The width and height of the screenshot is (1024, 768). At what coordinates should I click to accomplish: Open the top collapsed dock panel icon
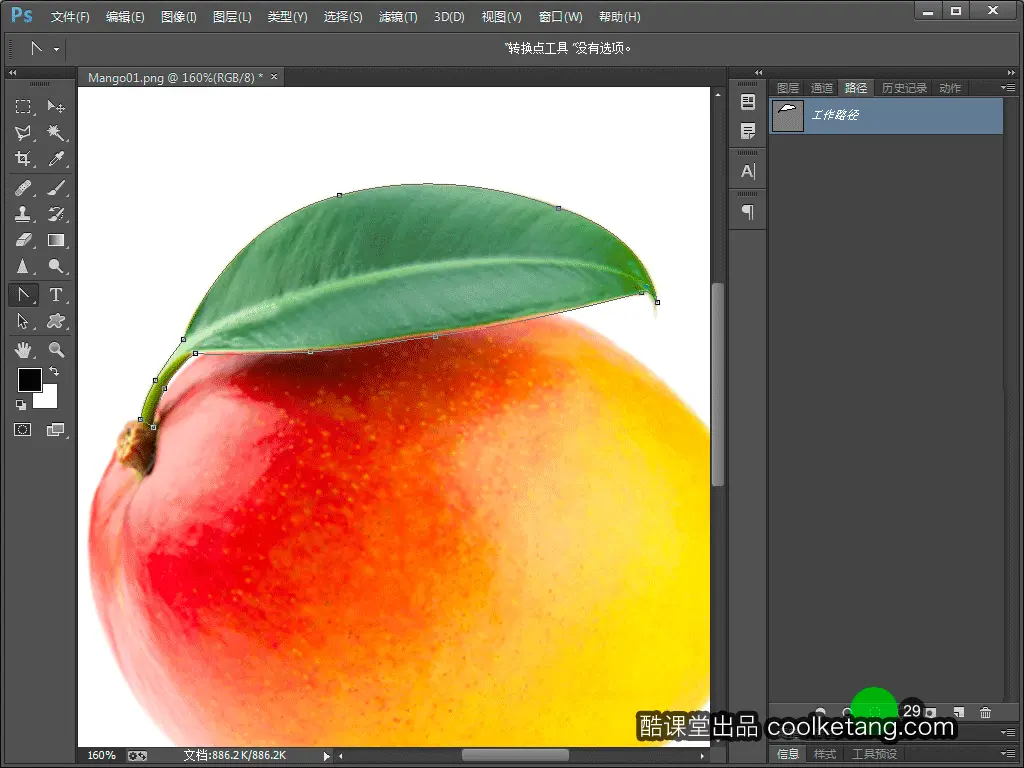[748, 103]
